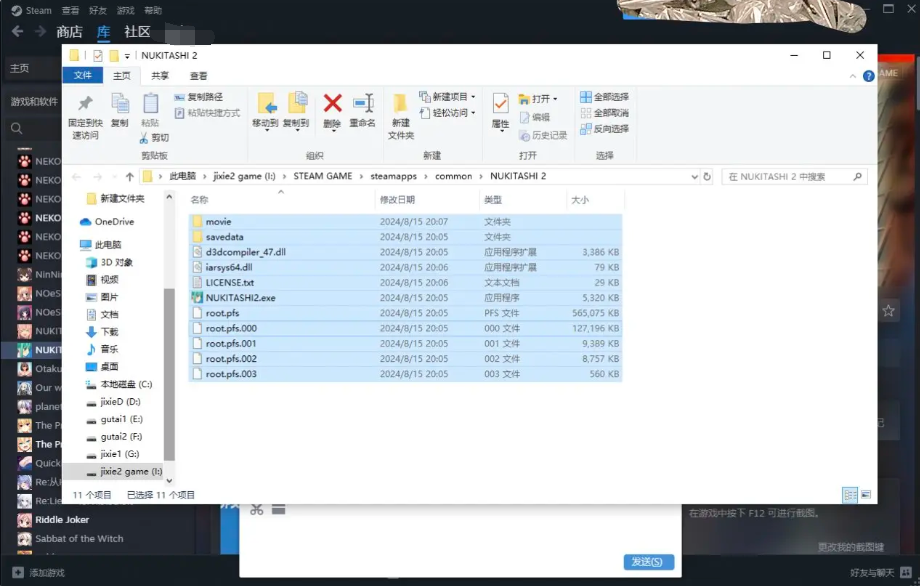This screenshot has width=920, height=586.
Task: Click the search box for NUKITASHI 2
Action: tap(790, 177)
